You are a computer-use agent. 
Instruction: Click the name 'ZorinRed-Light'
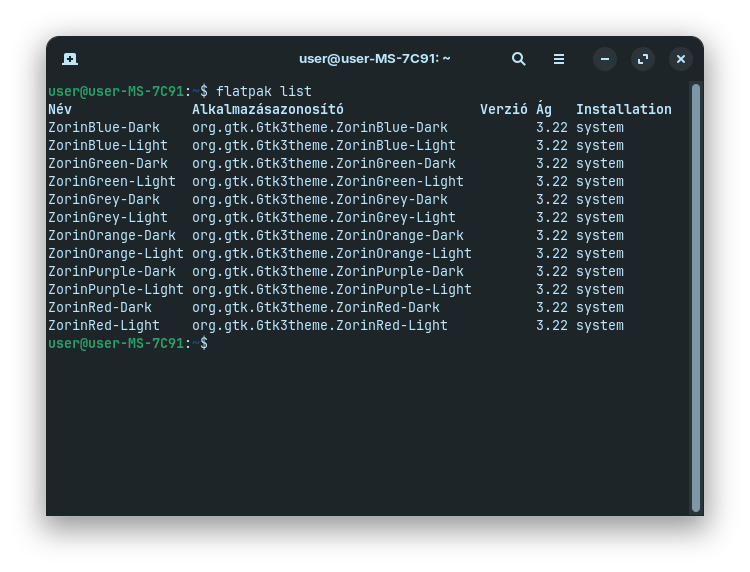(x=104, y=325)
